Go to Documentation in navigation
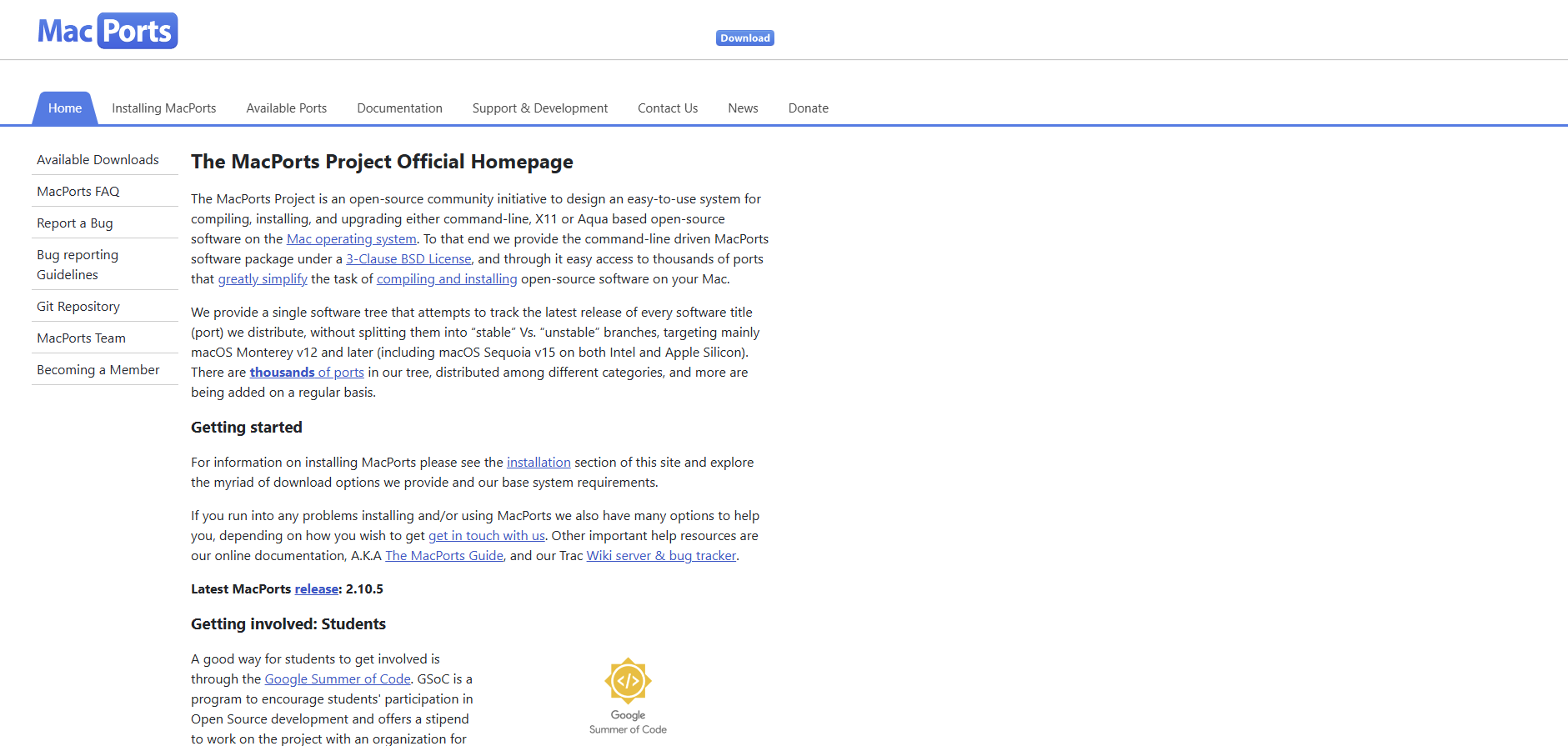This screenshot has height=746, width=1568. (x=400, y=108)
